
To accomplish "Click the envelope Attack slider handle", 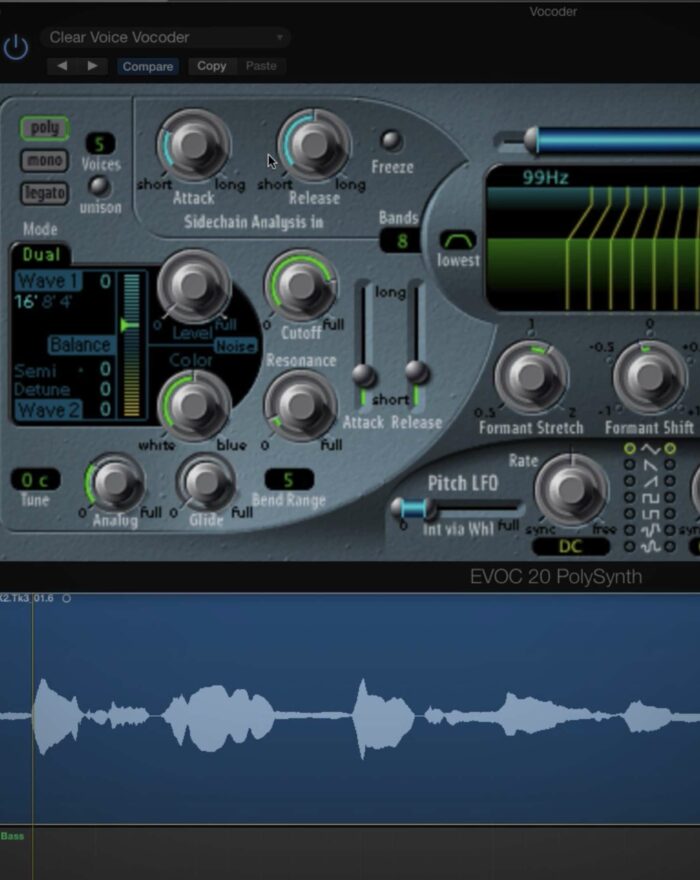I will coord(364,375).
